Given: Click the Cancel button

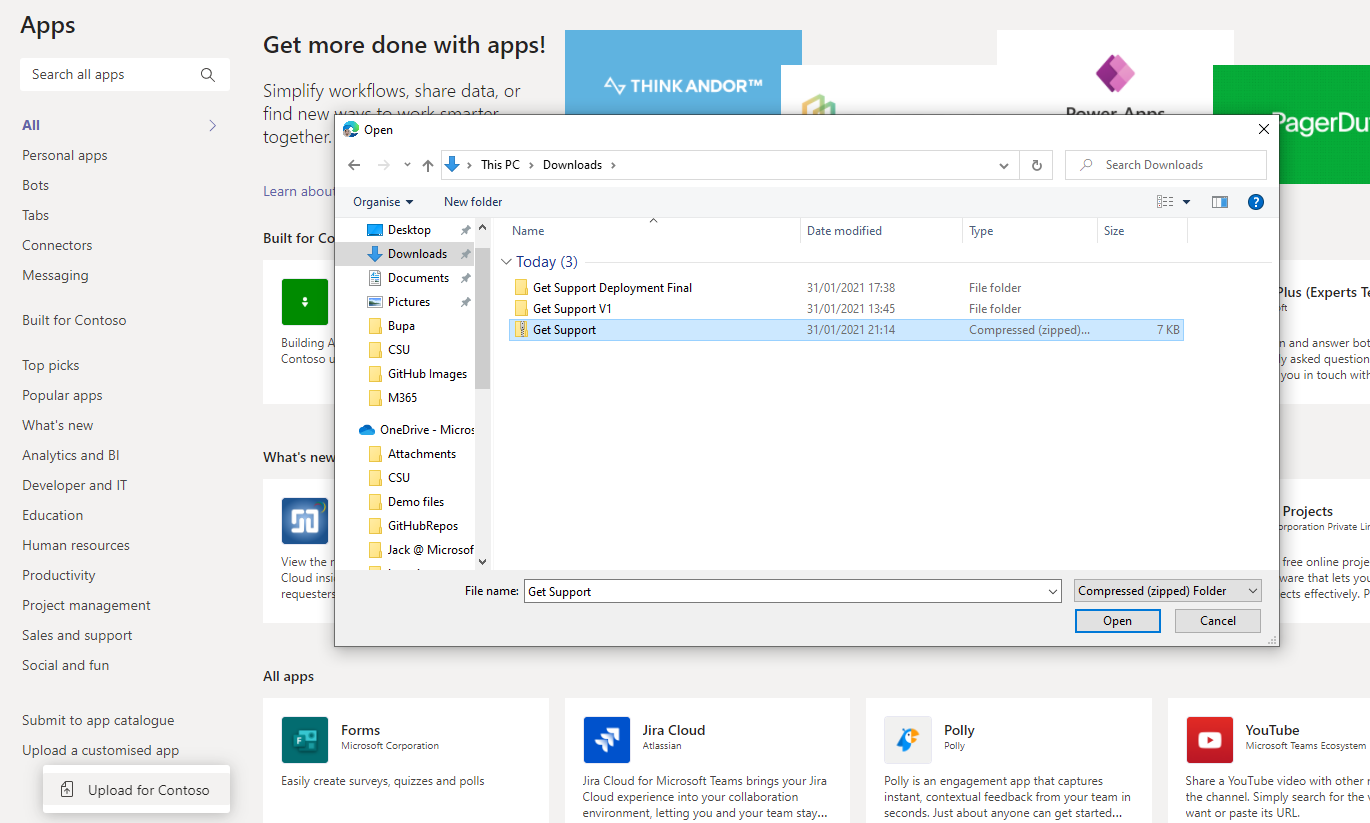Looking at the screenshot, I should coord(1218,621).
